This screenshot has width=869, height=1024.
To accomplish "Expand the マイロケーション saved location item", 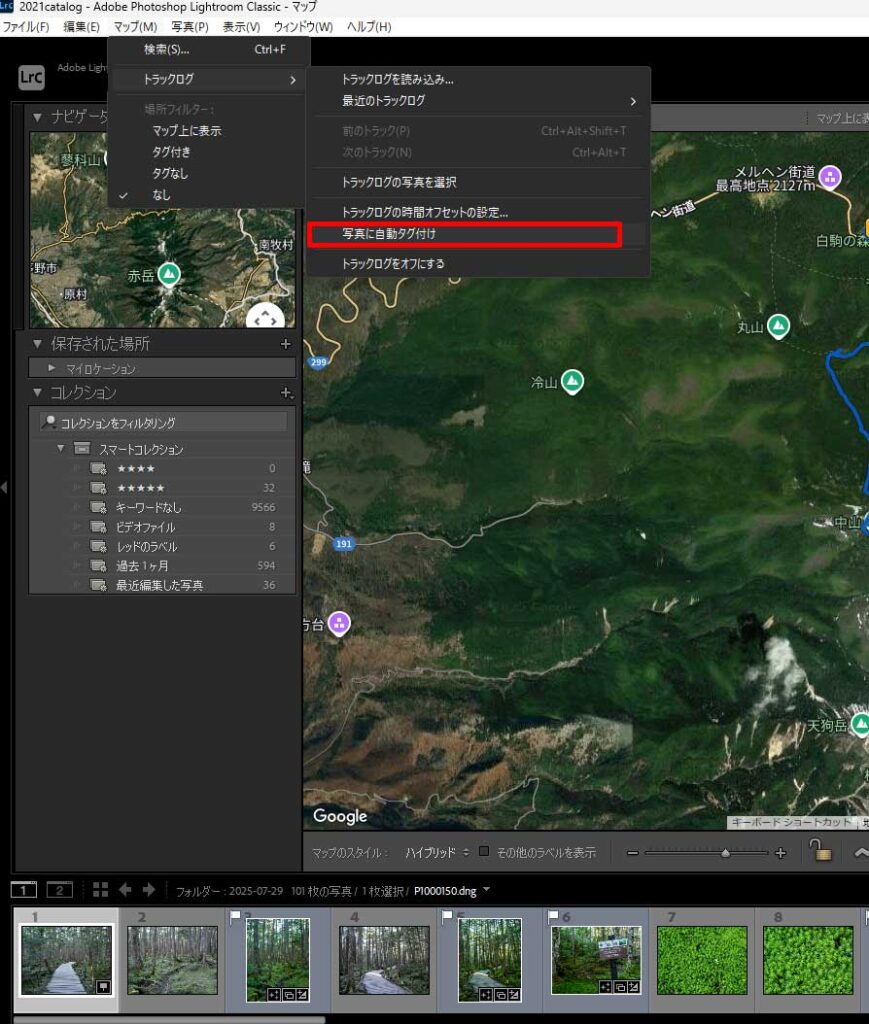I will [52, 368].
